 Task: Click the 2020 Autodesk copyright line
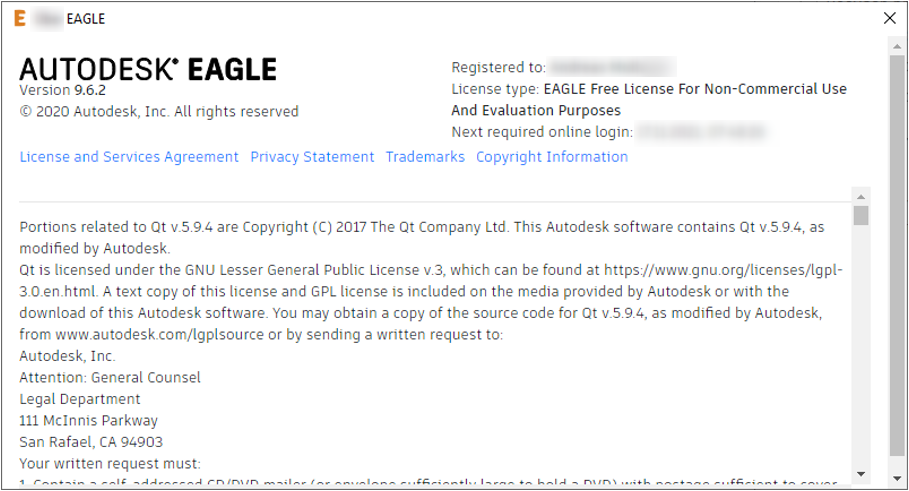pos(159,111)
